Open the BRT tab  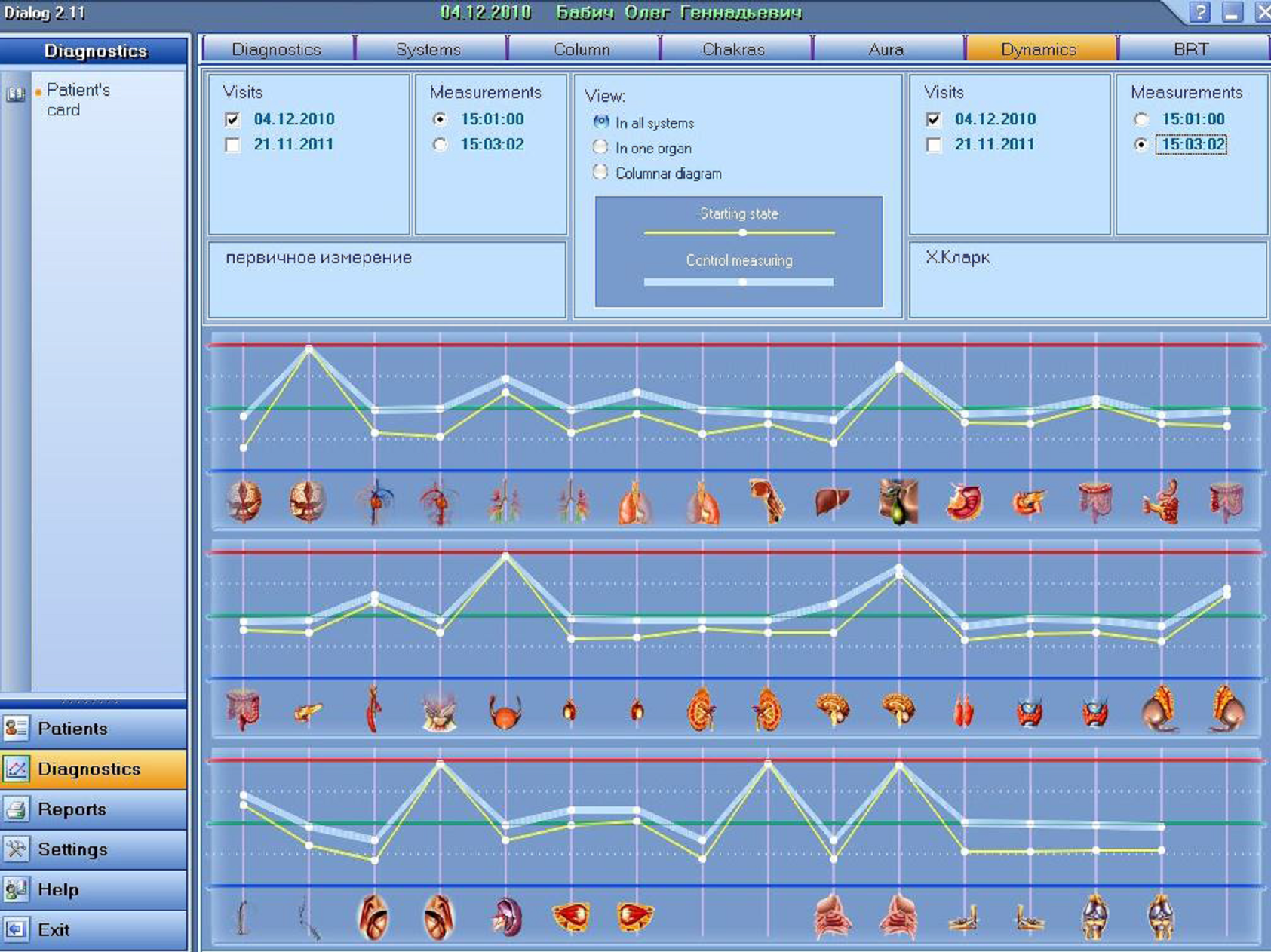[1191, 49]
